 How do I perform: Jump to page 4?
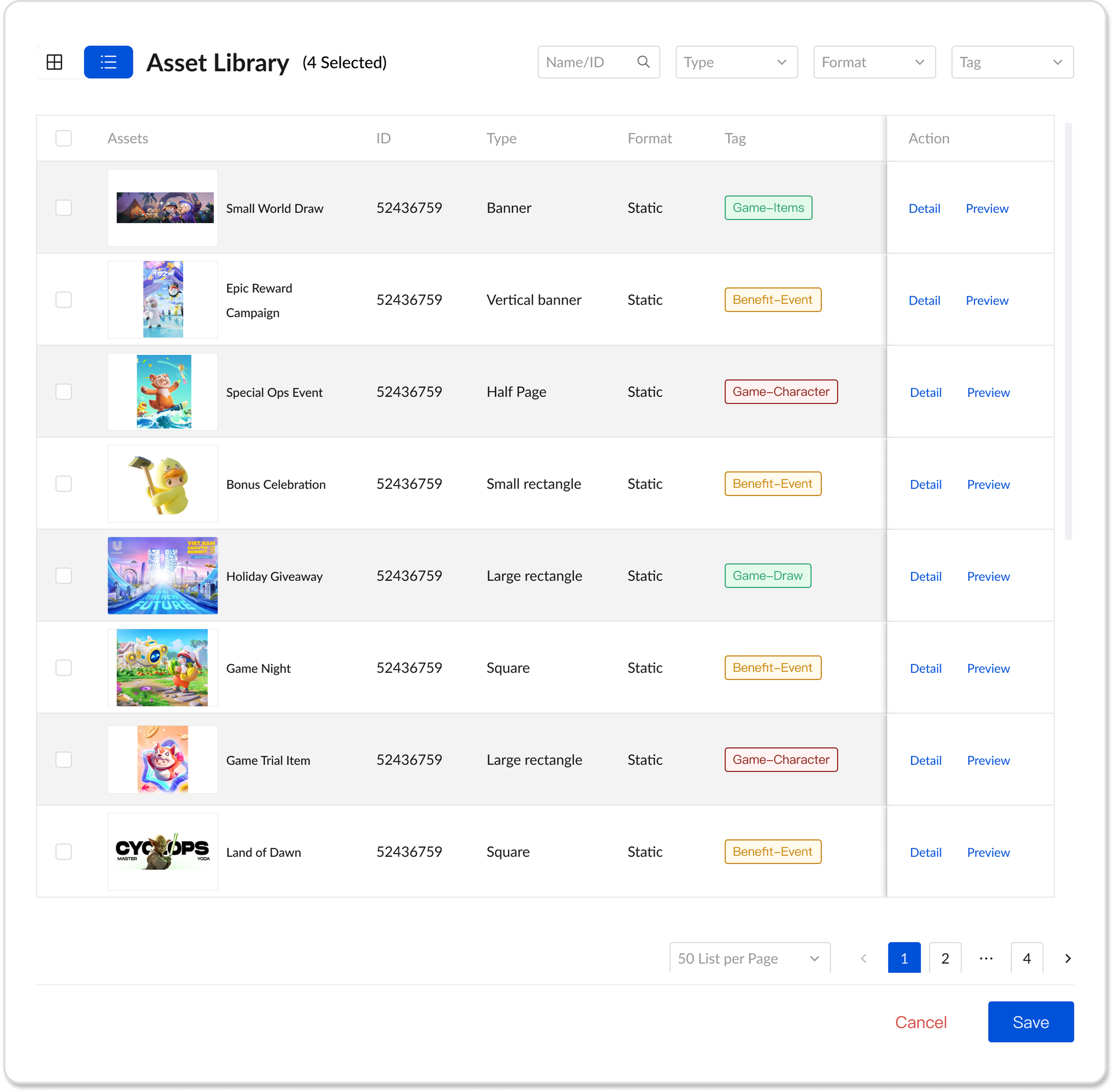tap(1027, 958)
